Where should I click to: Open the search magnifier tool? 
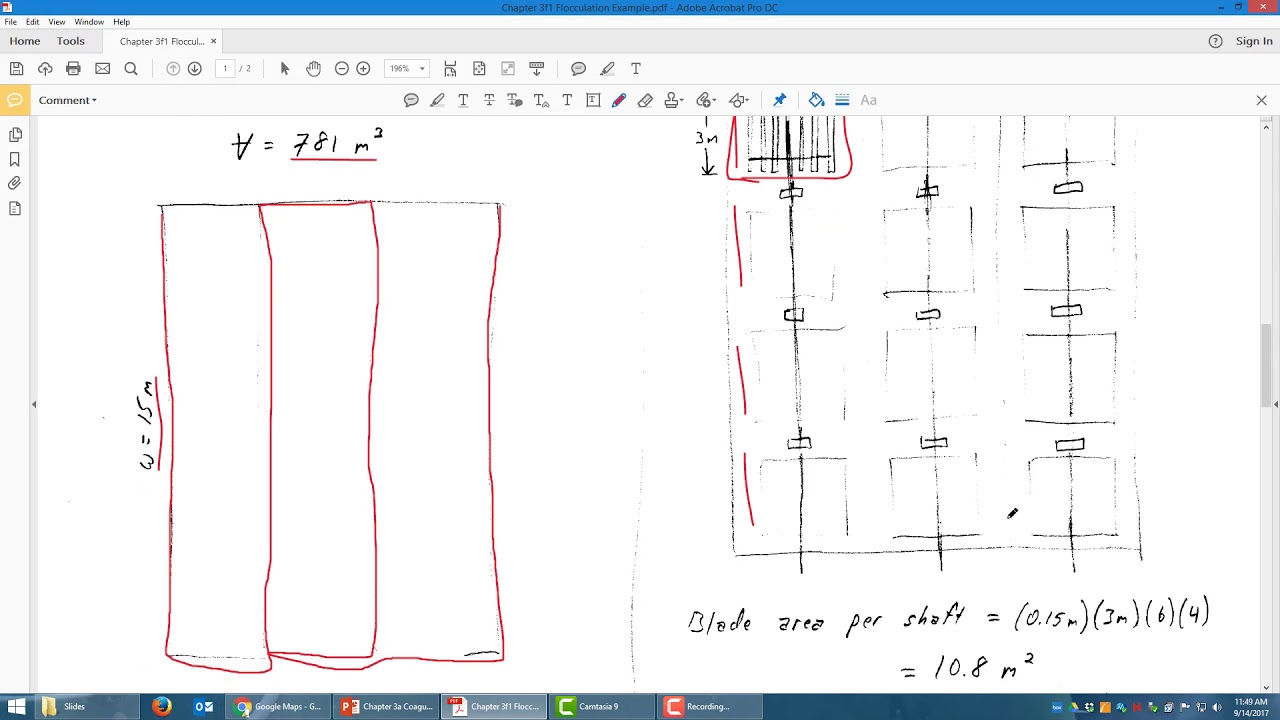pos(131,69)
